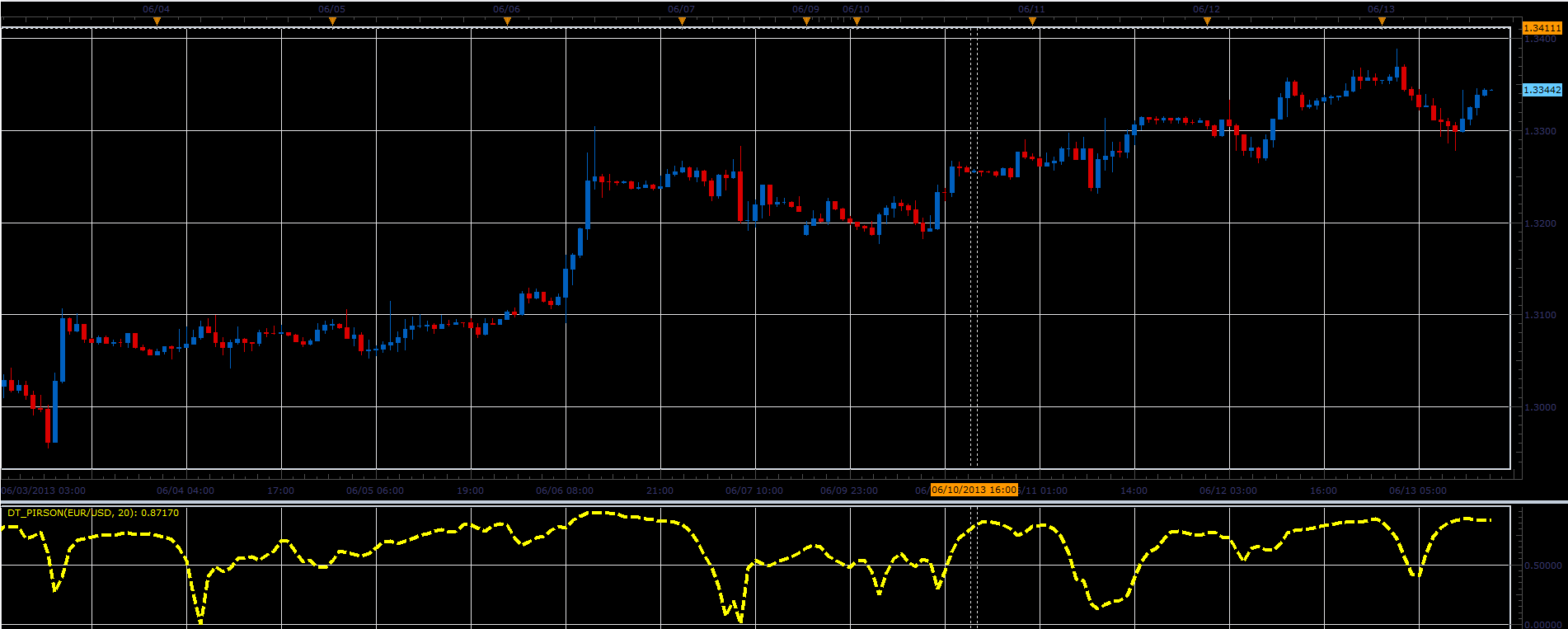This screenshot has width=1568, height=629.
Task: Click the 06/06 day marker triangle
Action: click(507, 21)
